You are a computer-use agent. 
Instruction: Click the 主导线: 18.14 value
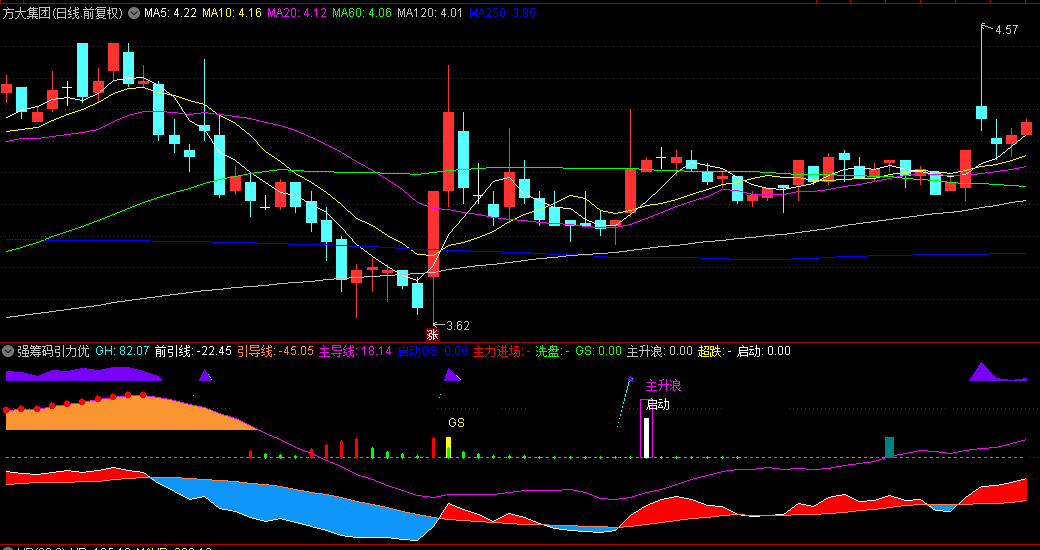tap(355, 351)
